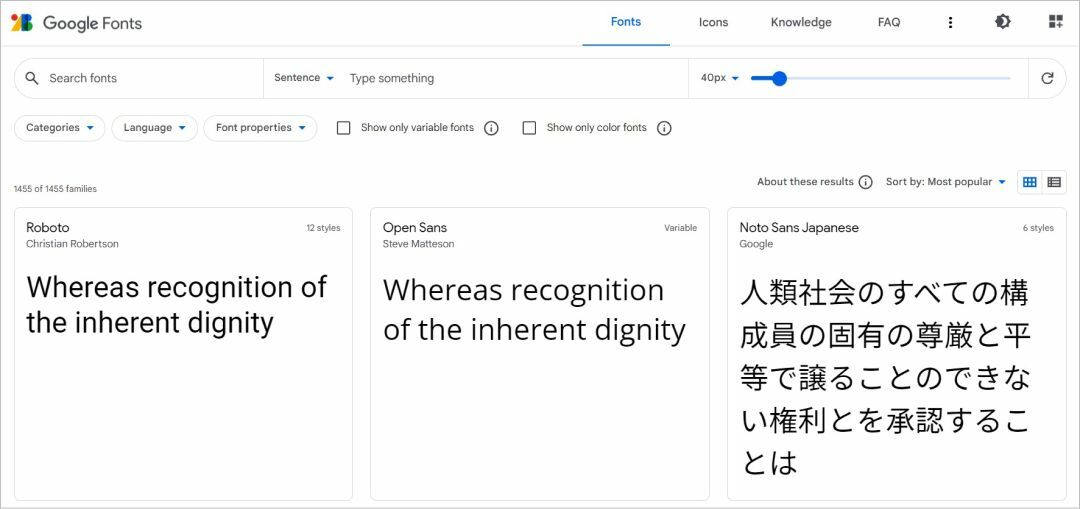Switch to grid view

pos(1030,182)
